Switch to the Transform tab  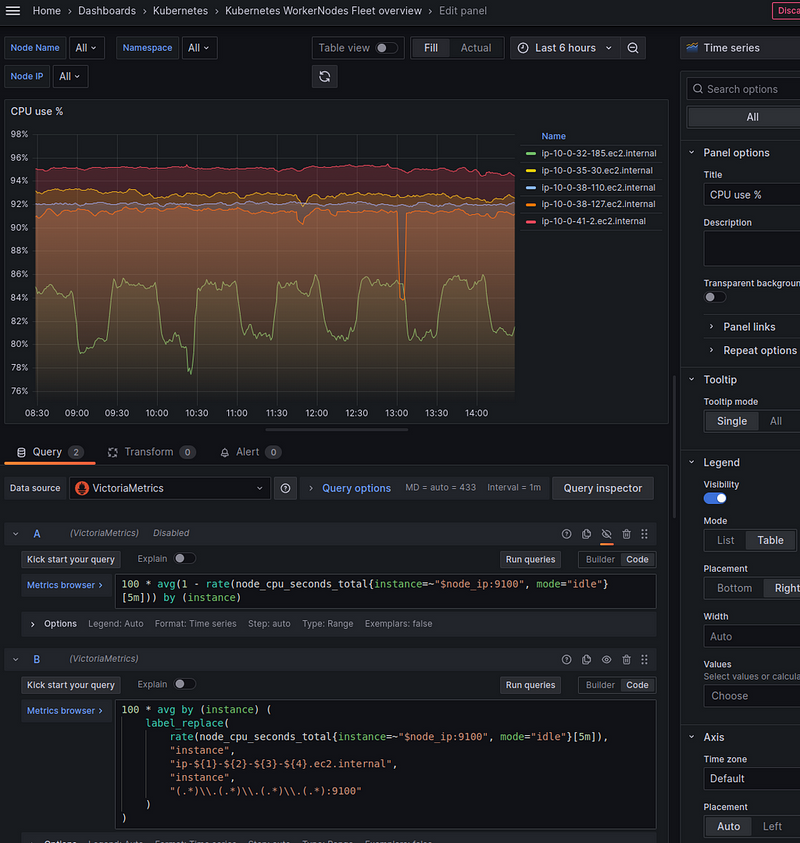pos(148,452)
